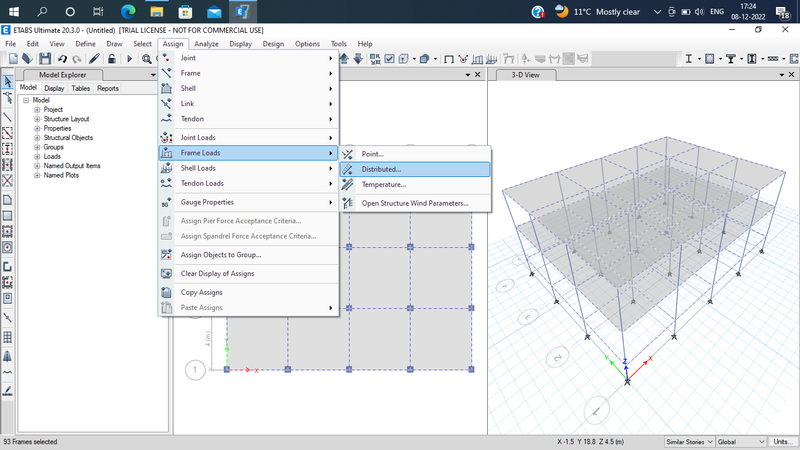Image resolution: width=800 pixels, height=450 pixels.
Task: Click the Point load icon in submenu
Action: coord(347,154)
